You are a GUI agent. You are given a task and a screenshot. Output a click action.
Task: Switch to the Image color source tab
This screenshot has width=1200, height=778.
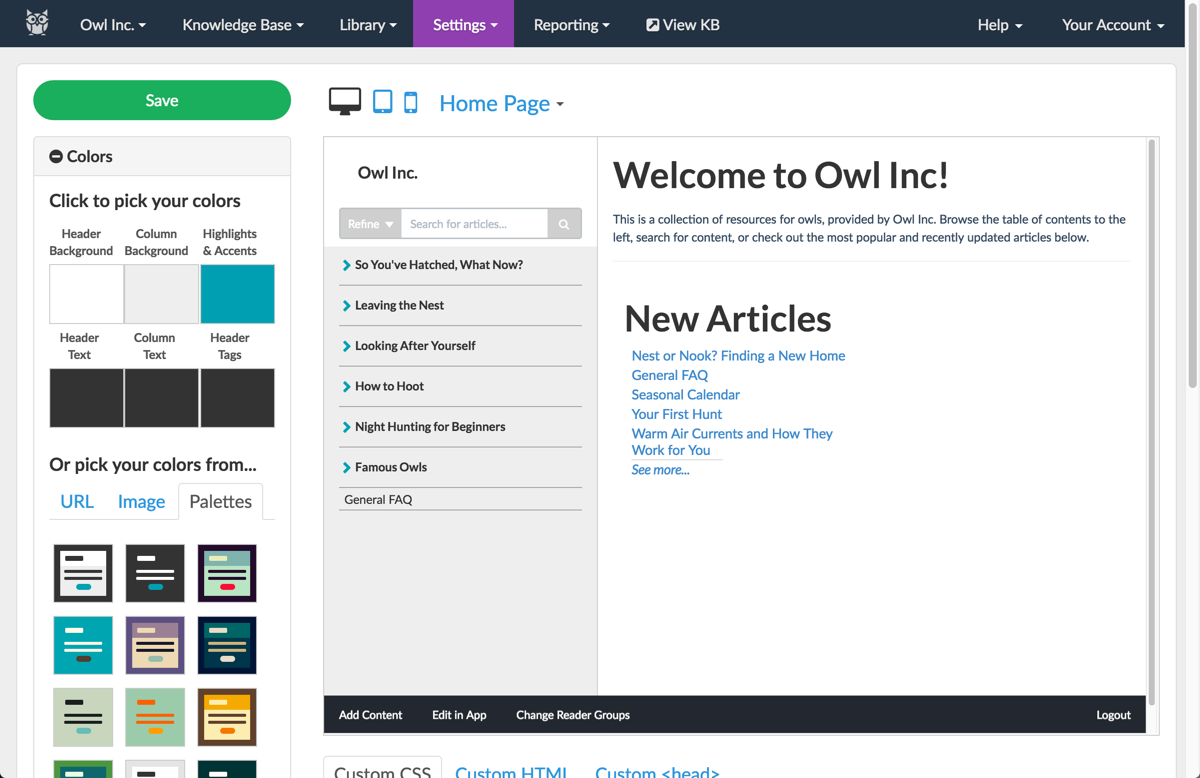(x=141, y=501)
